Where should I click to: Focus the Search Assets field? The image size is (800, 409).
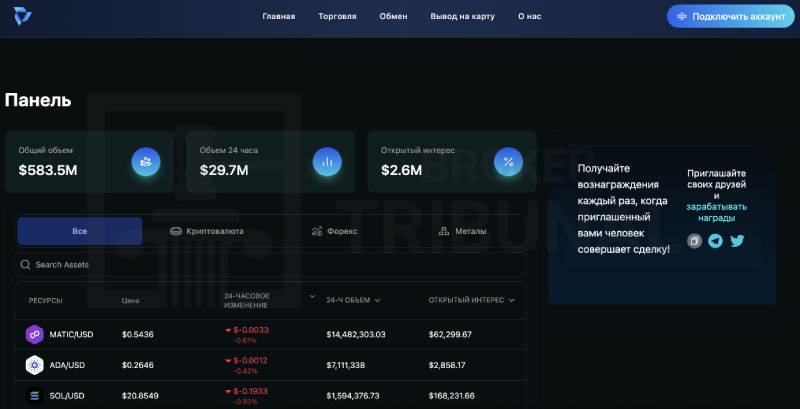pos(270,265)
